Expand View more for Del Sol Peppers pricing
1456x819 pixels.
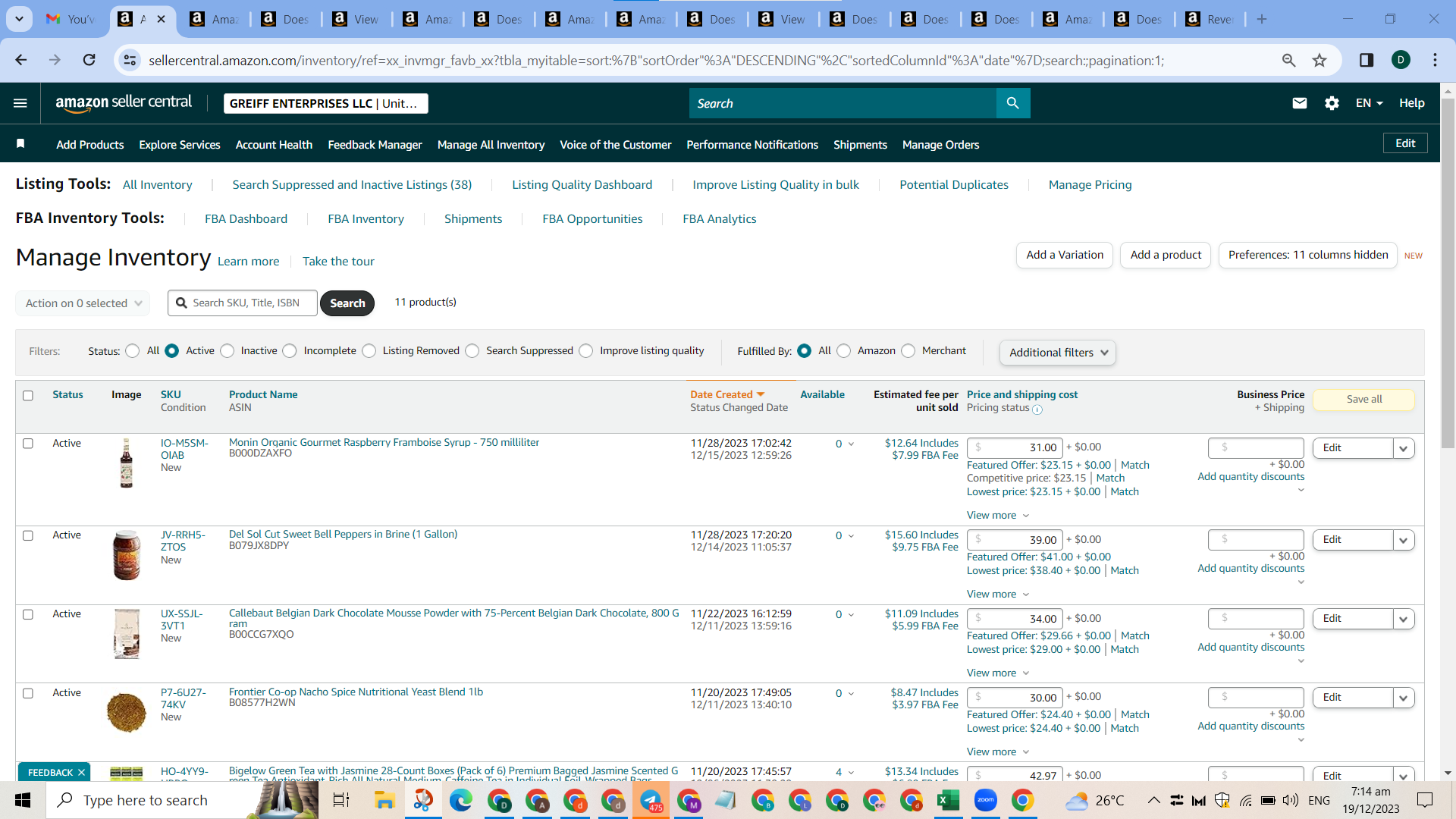tap(997, 595)
